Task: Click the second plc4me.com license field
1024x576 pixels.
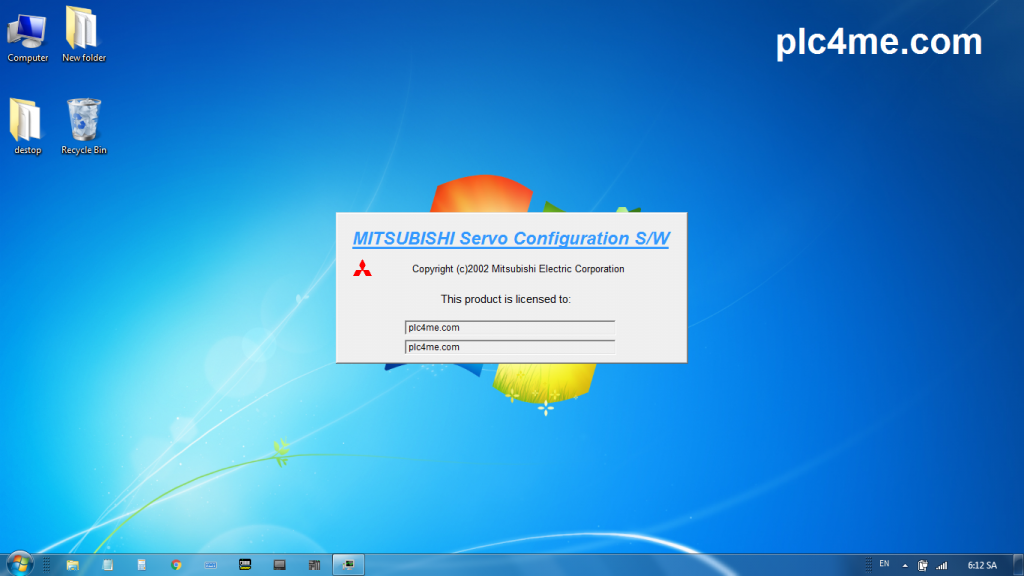Action: pos(509,347)
